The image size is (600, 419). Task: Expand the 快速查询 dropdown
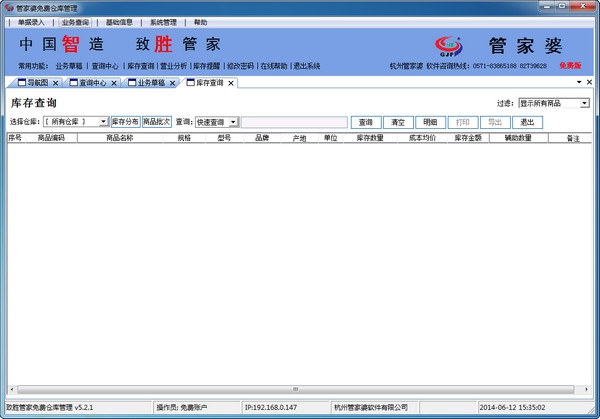point(233,122)
